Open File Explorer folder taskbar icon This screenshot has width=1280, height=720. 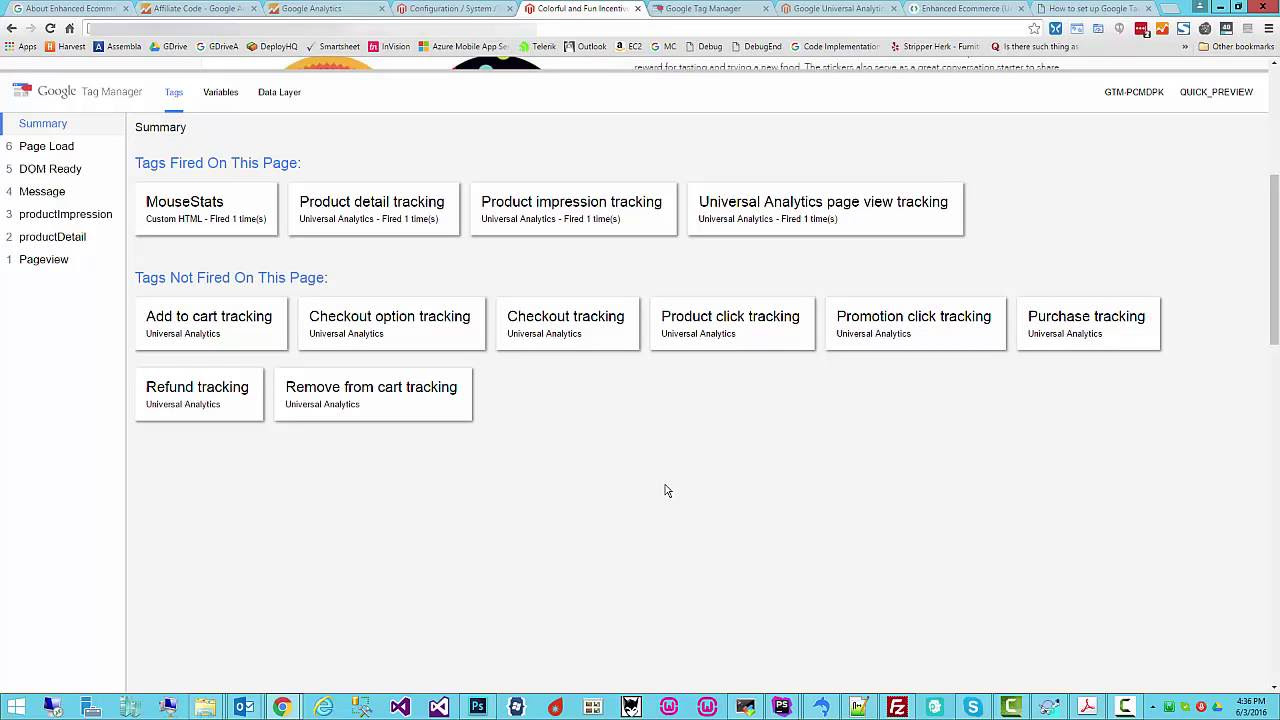coord(206,707)
